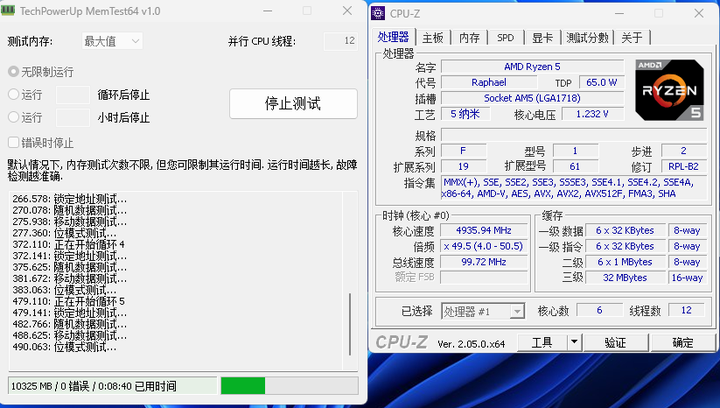Image resolution: width=720 pixels, height=408 pixels.
Task: Close the CPU-Z window
Action: coord(699,13)
